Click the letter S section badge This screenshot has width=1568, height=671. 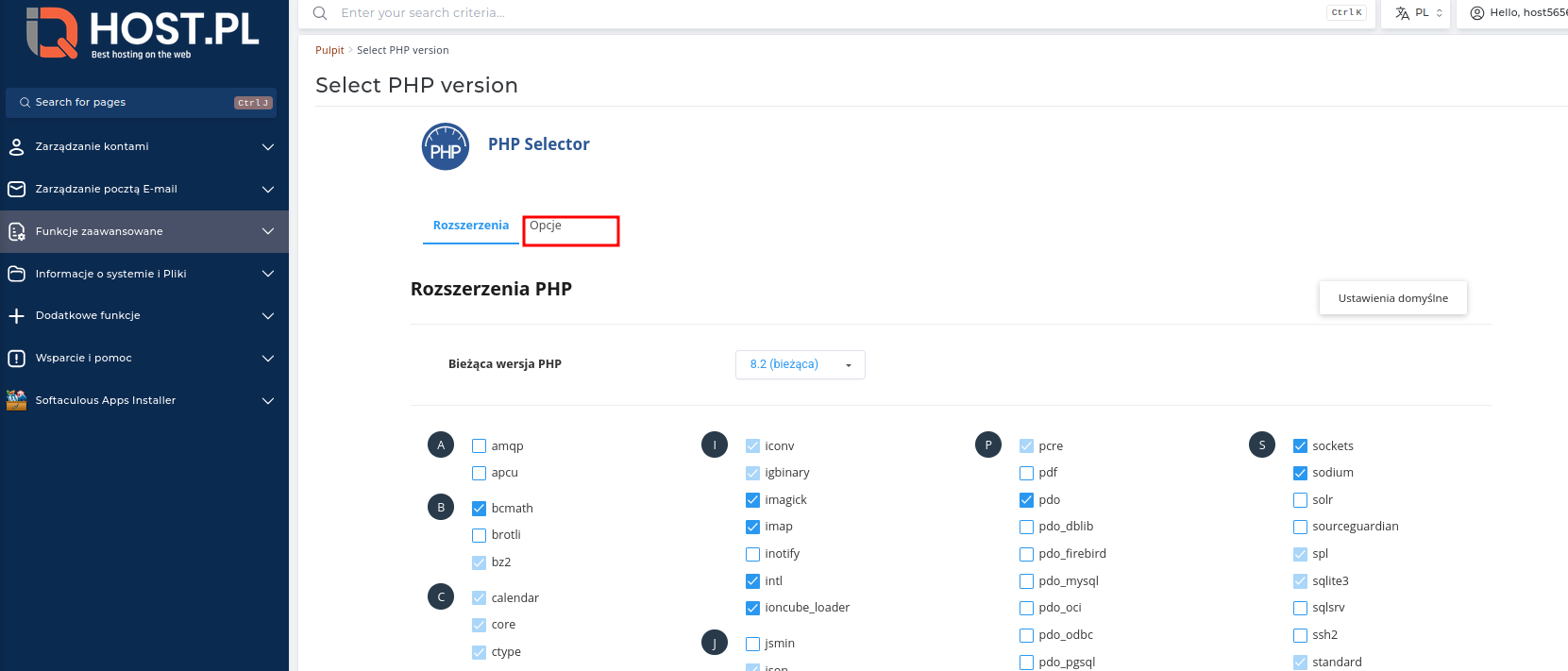coord(1262,445)
